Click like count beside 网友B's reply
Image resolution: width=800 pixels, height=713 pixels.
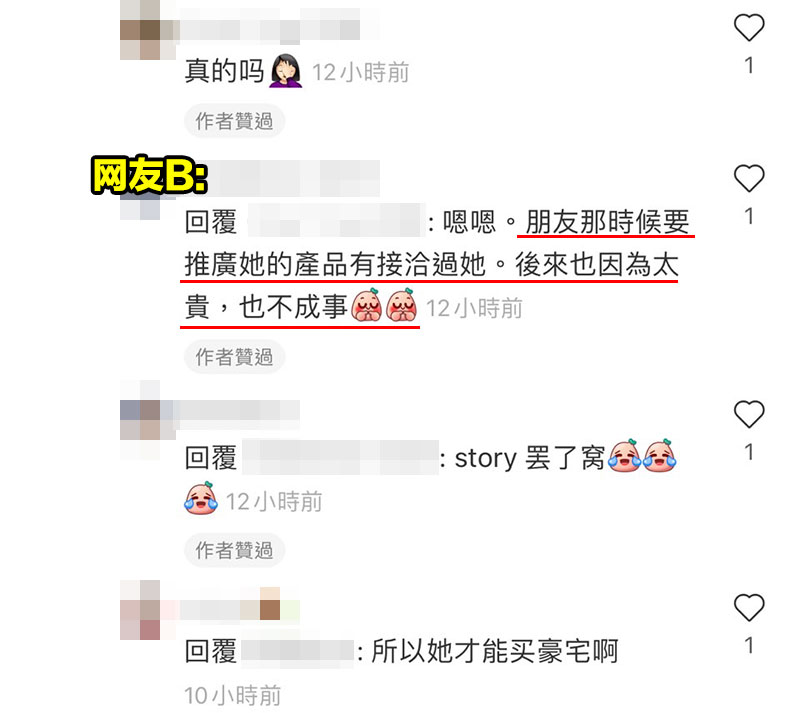click(x=749, y=216)
